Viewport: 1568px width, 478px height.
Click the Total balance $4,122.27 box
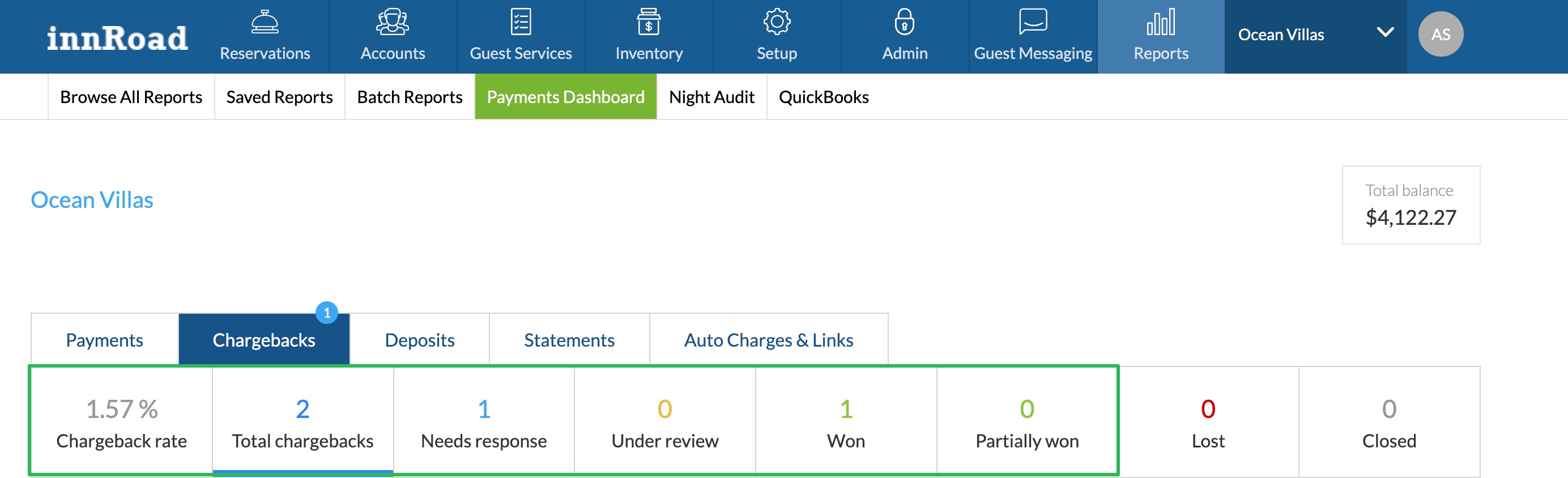point(1411,205)
